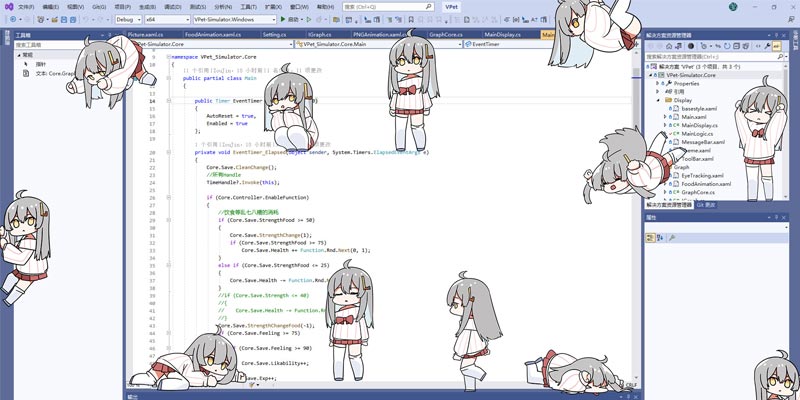Expand the 引用 references node
Image resolution: width=800 pixels, height=400 pixels.
tap(658, 92)
